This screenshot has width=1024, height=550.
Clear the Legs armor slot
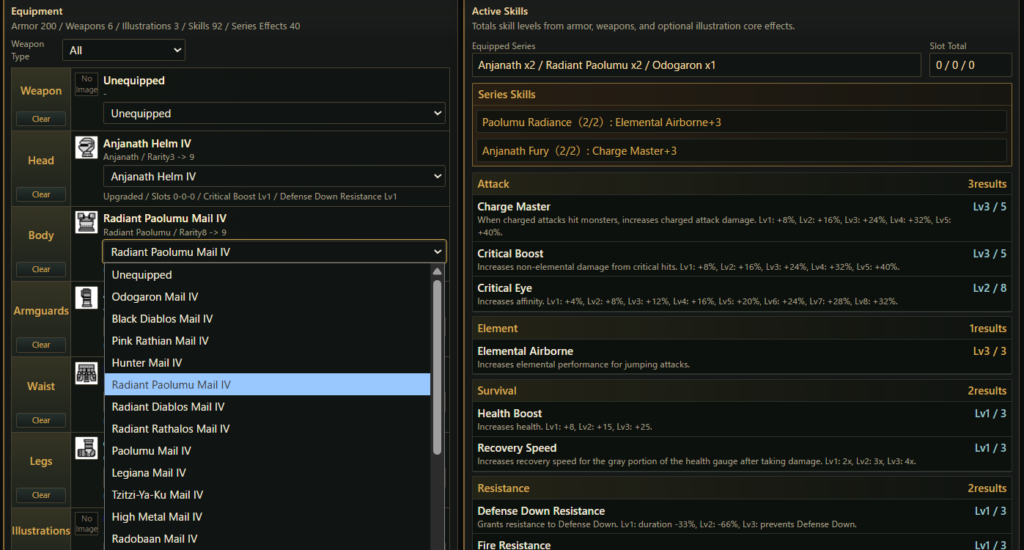40,494
